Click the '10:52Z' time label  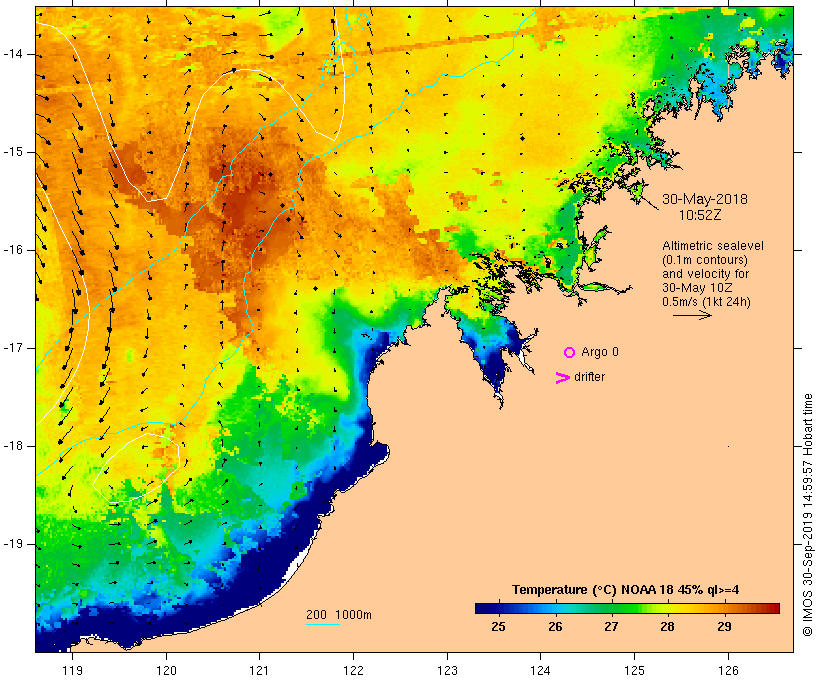pyautogui.click(x=700, y=215)
